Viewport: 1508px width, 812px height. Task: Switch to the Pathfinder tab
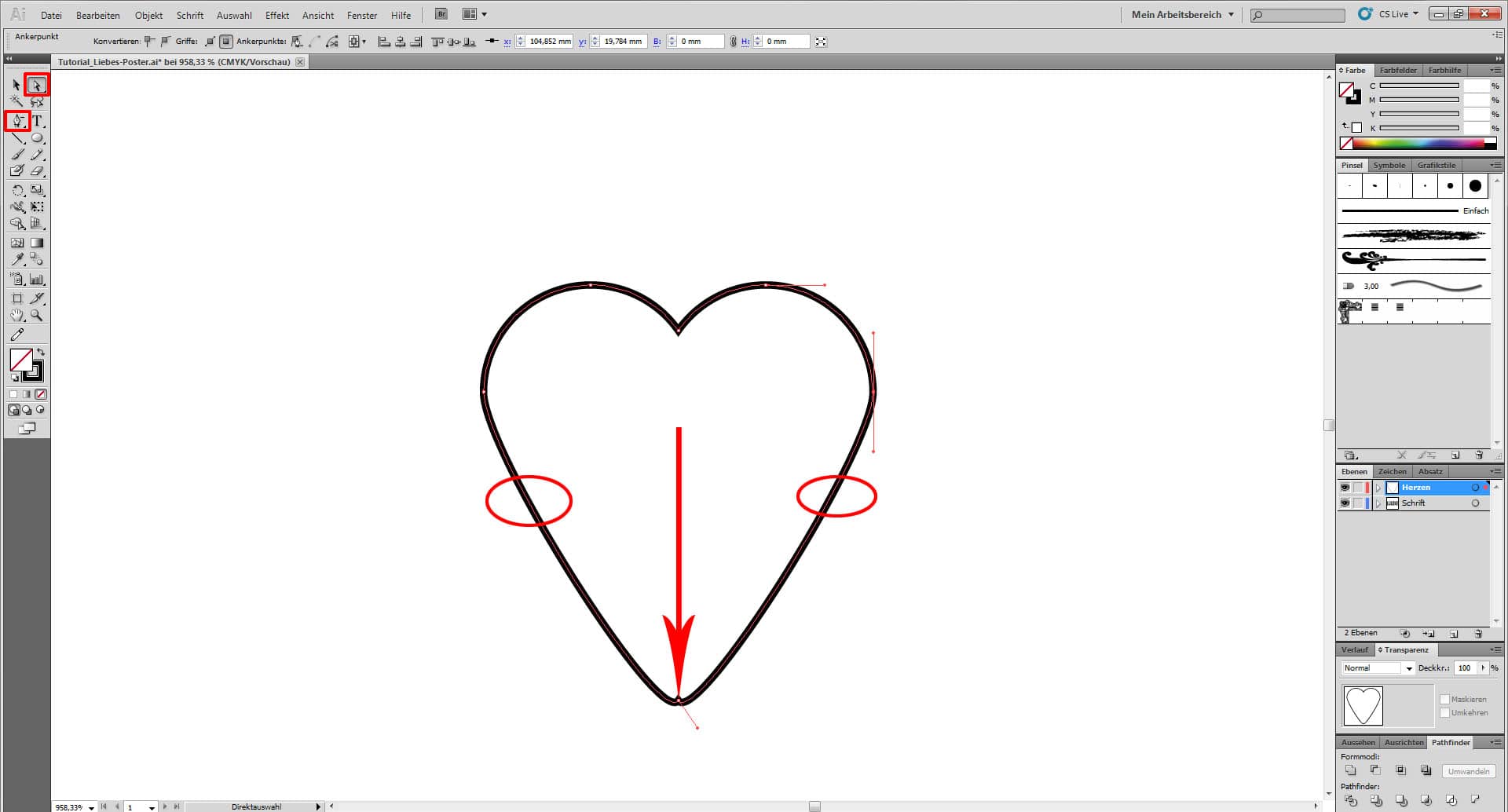coord(1450,741)
